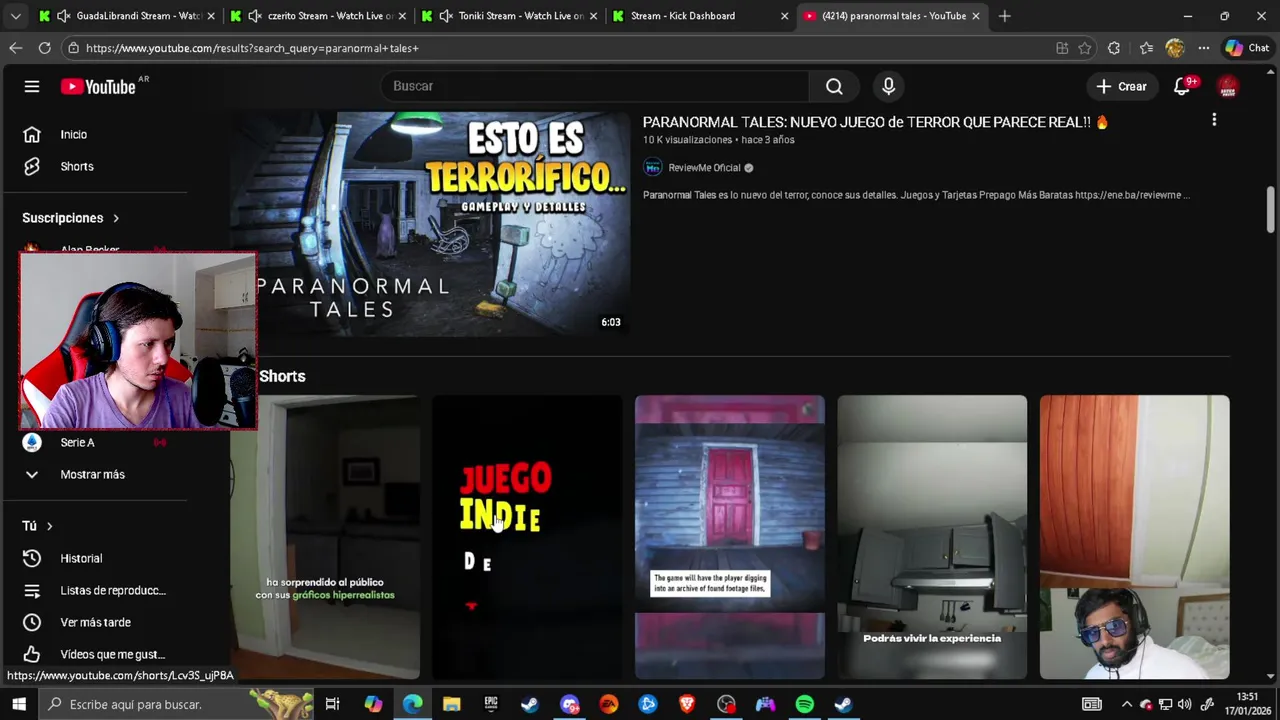Open Epic Games Launcher from taskbar

pyautogui.click(x=491, y=704)
